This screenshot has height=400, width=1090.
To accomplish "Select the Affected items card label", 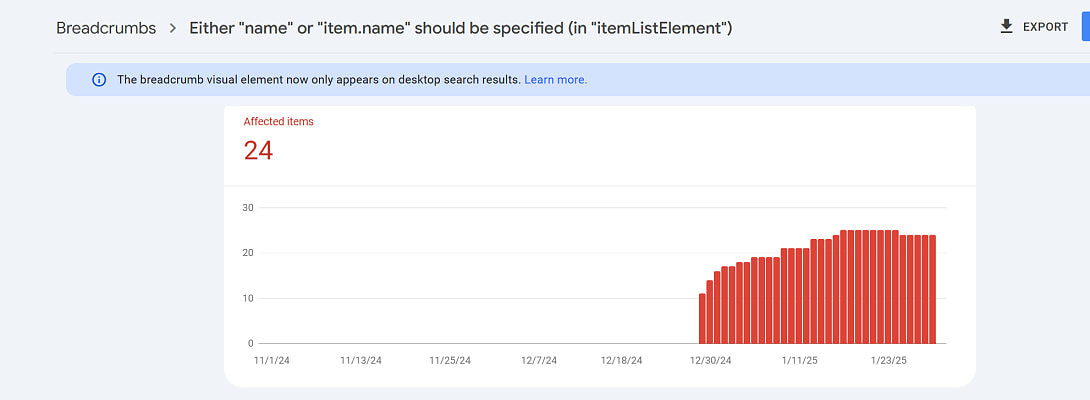I will (278, 122).
